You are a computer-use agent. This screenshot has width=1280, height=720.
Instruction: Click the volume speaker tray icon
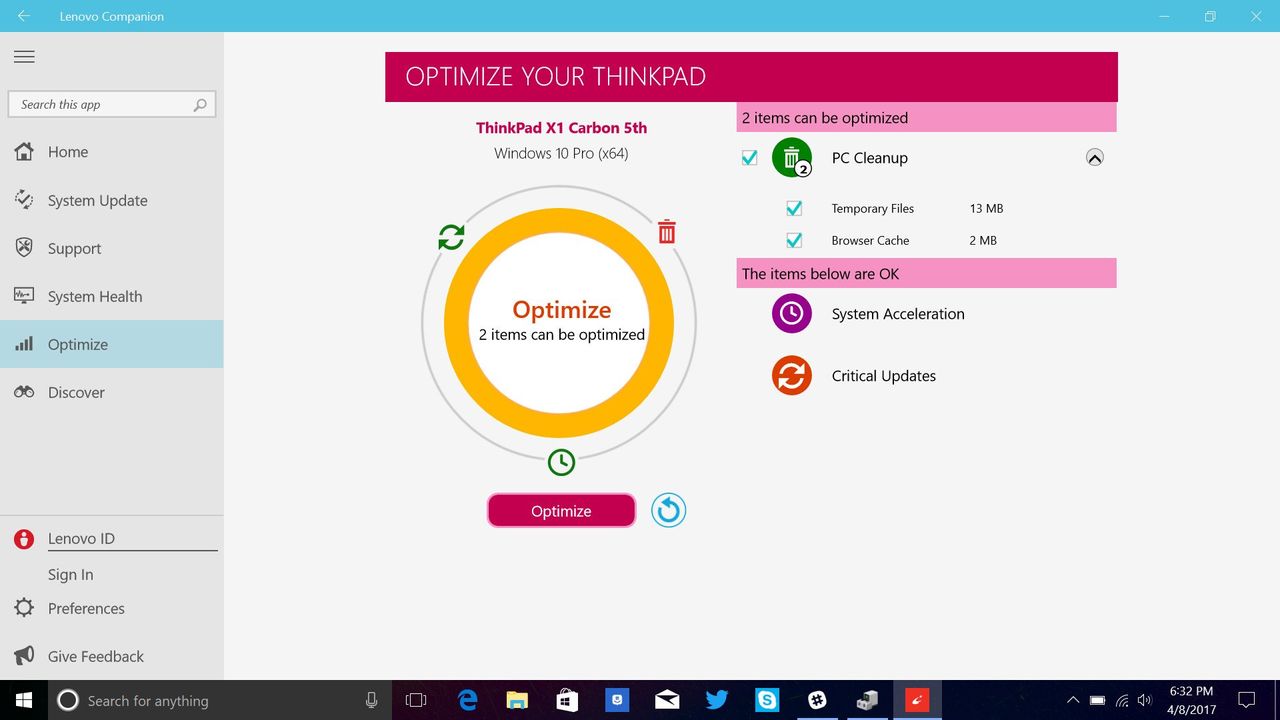(x=1145, y=700)
